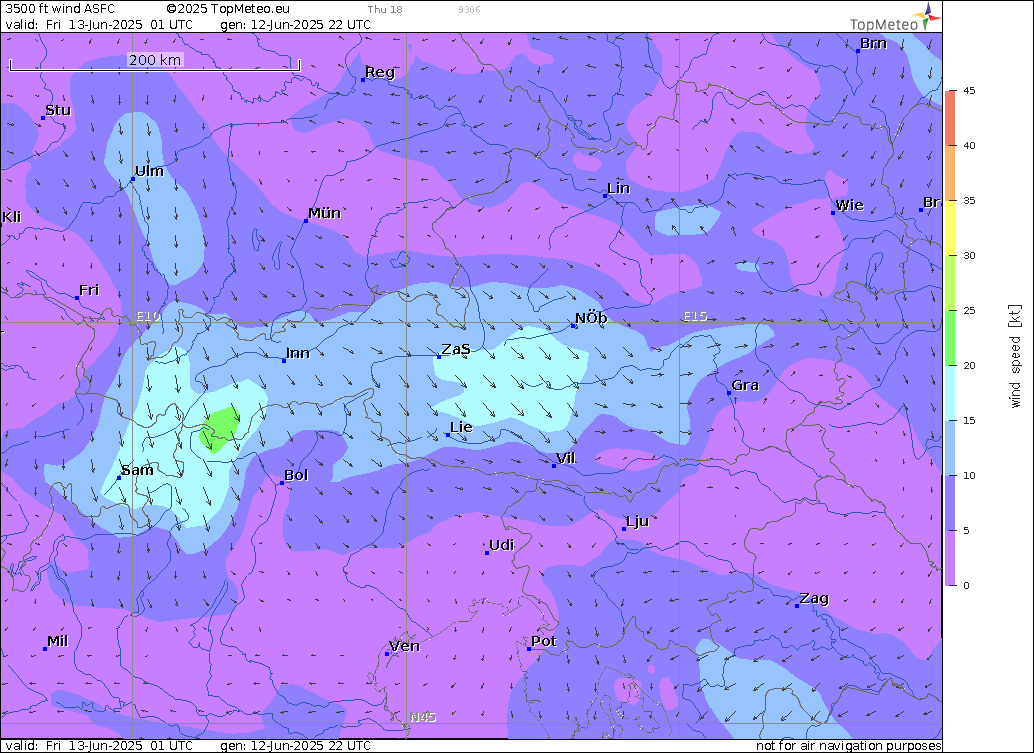Image resolution: width=1034 pixels, height=753 pixels.
Task: Select the Pot city label
Action: [x=543, y=641]
